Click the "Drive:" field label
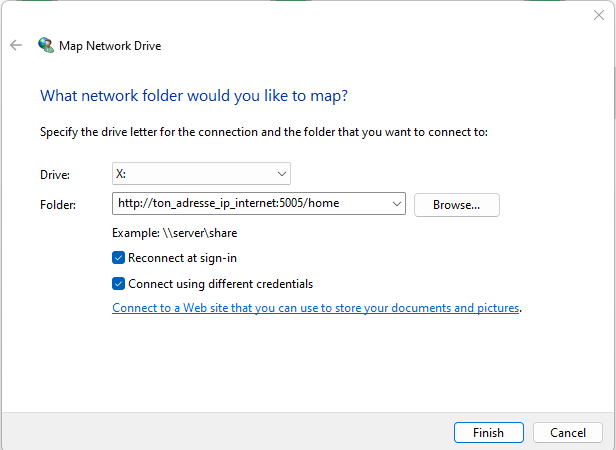 pyautogui.click(x=55, y=174)
